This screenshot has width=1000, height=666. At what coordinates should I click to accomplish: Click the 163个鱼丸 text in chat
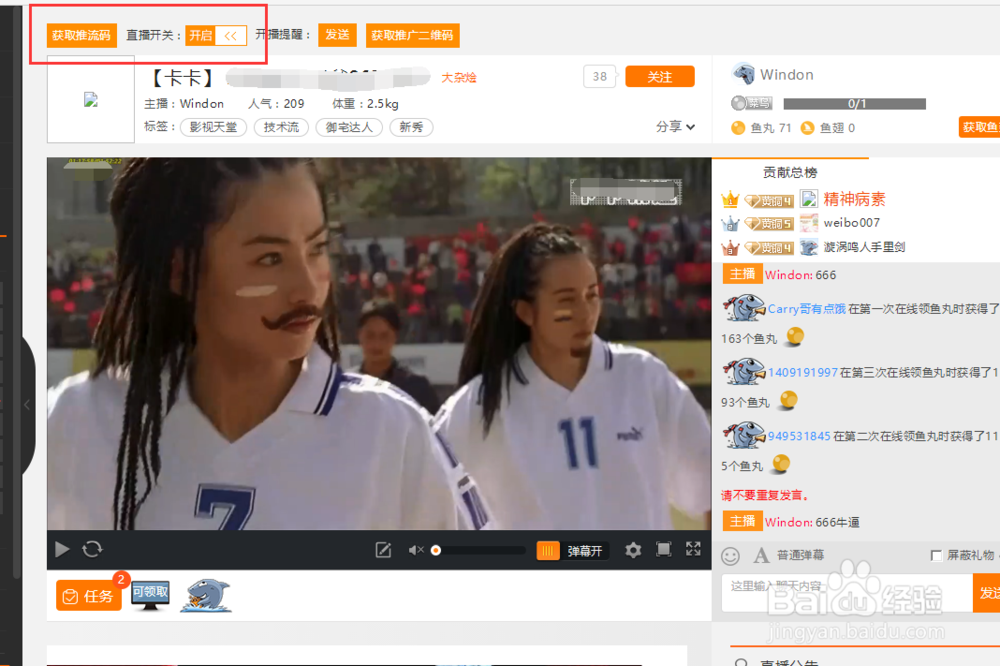(x=749, y=339)
